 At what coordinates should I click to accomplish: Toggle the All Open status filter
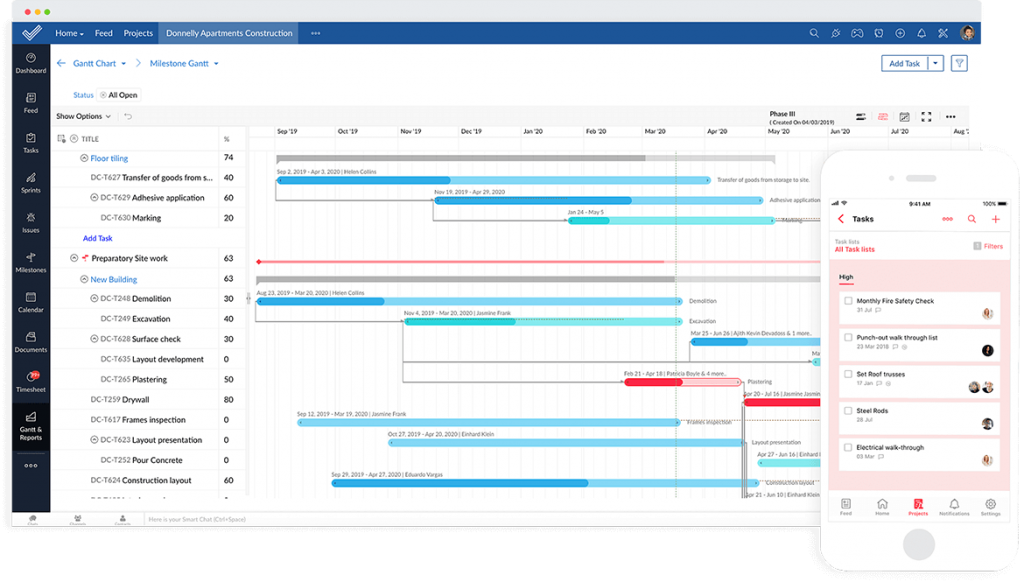point(119,94)
